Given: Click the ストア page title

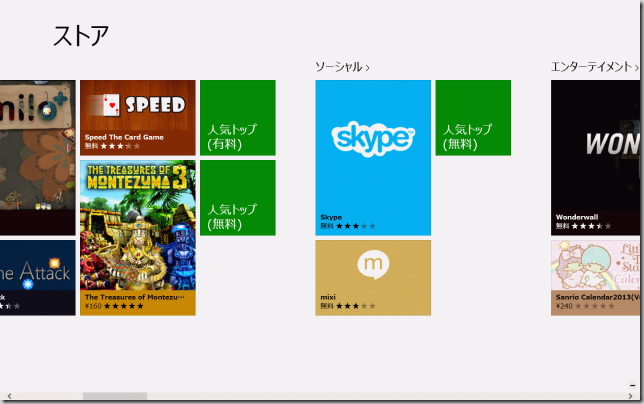Looking at the screenshot, I should [x=81, y=35].
